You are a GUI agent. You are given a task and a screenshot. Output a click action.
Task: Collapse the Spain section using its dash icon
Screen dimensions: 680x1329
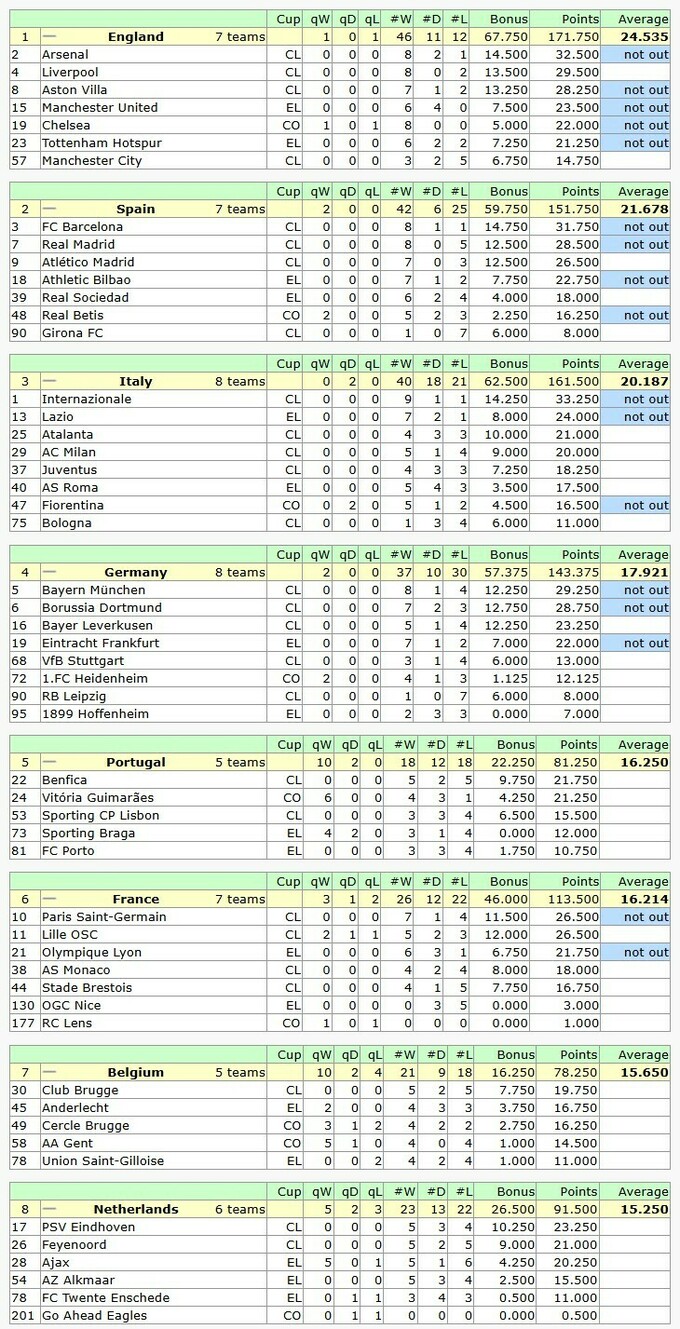point(50,209)
